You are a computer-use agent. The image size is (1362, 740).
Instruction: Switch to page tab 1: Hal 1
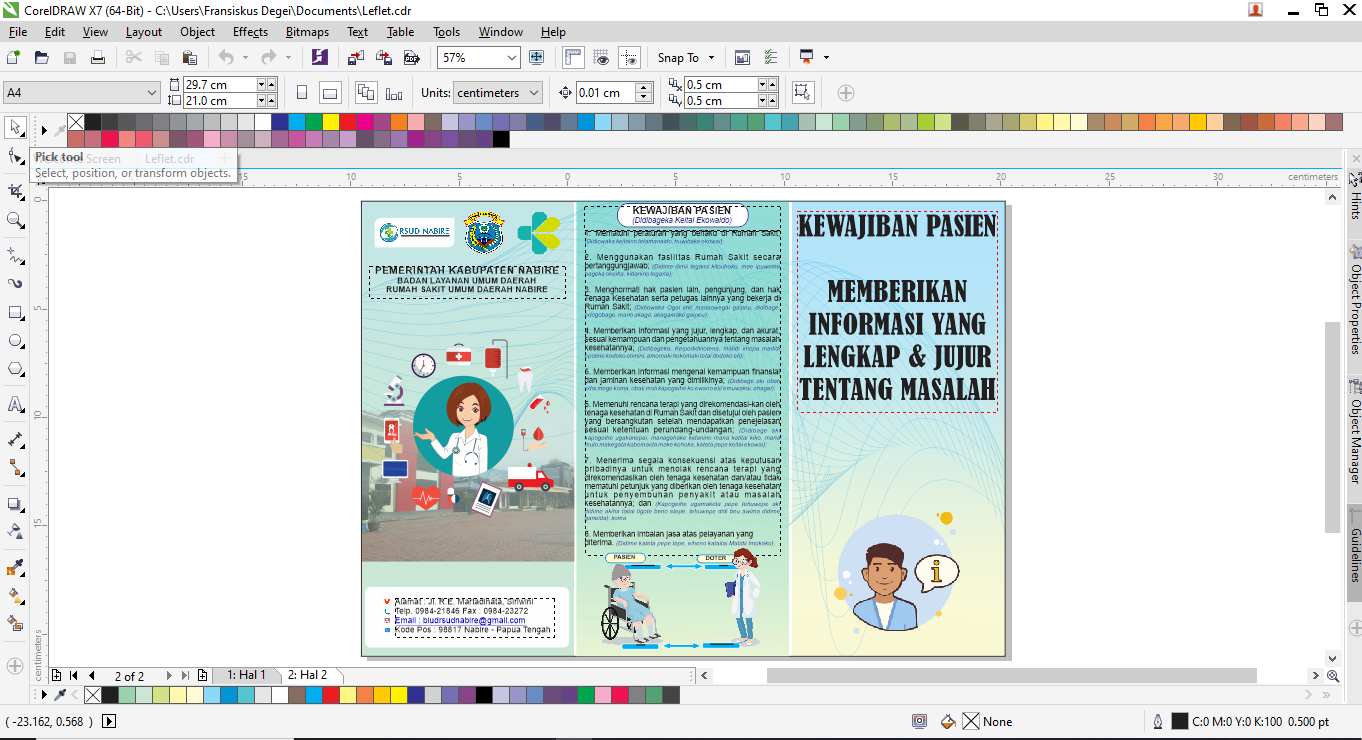[246, 675]
